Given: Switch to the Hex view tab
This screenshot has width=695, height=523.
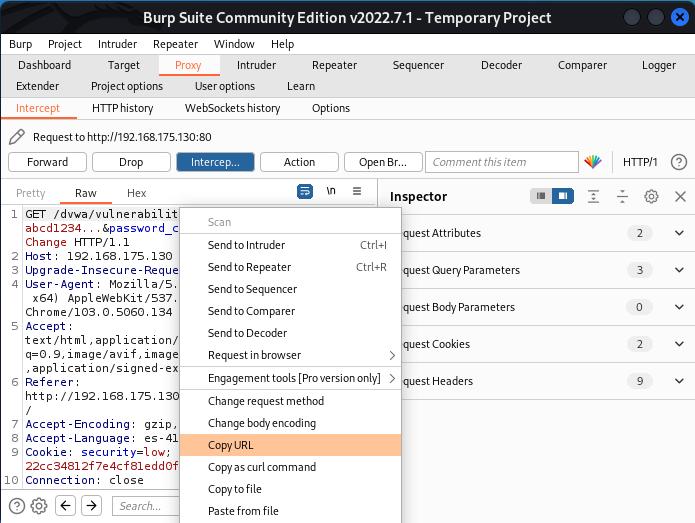Looking at the screenshot, I should 137,193.
